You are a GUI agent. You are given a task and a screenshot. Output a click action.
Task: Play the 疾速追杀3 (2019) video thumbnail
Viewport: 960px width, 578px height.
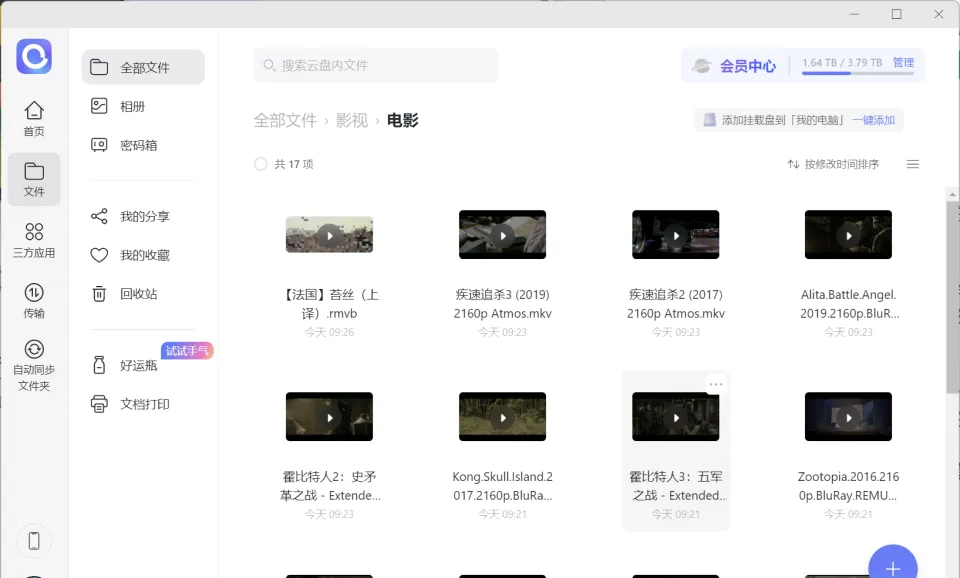point(502,235)
